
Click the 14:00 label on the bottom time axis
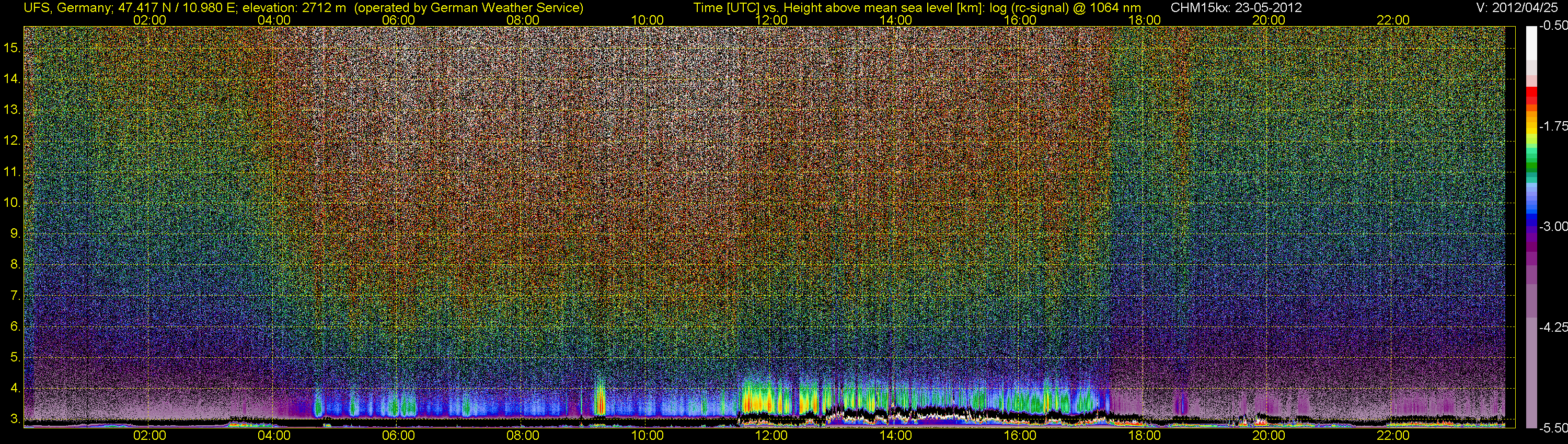point(896,436)
